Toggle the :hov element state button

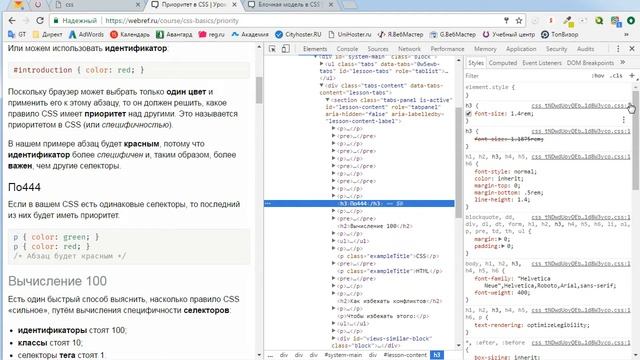[598, 76]
